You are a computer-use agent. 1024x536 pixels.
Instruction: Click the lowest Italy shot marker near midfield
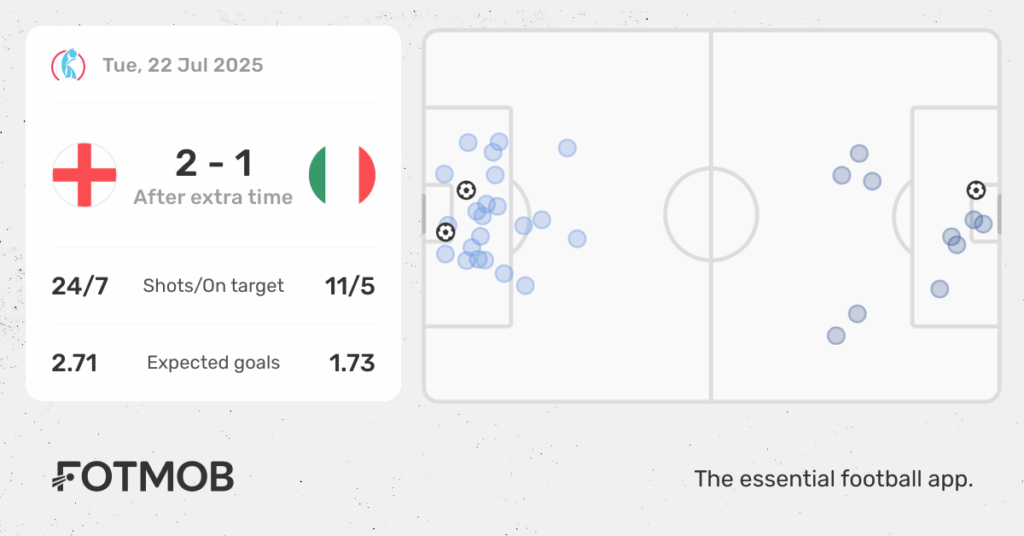(x=836, y=336)
